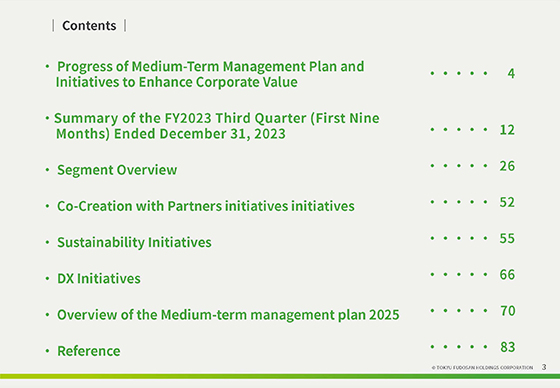Click page number 12
560x388 pixels.
coord(507,130)
